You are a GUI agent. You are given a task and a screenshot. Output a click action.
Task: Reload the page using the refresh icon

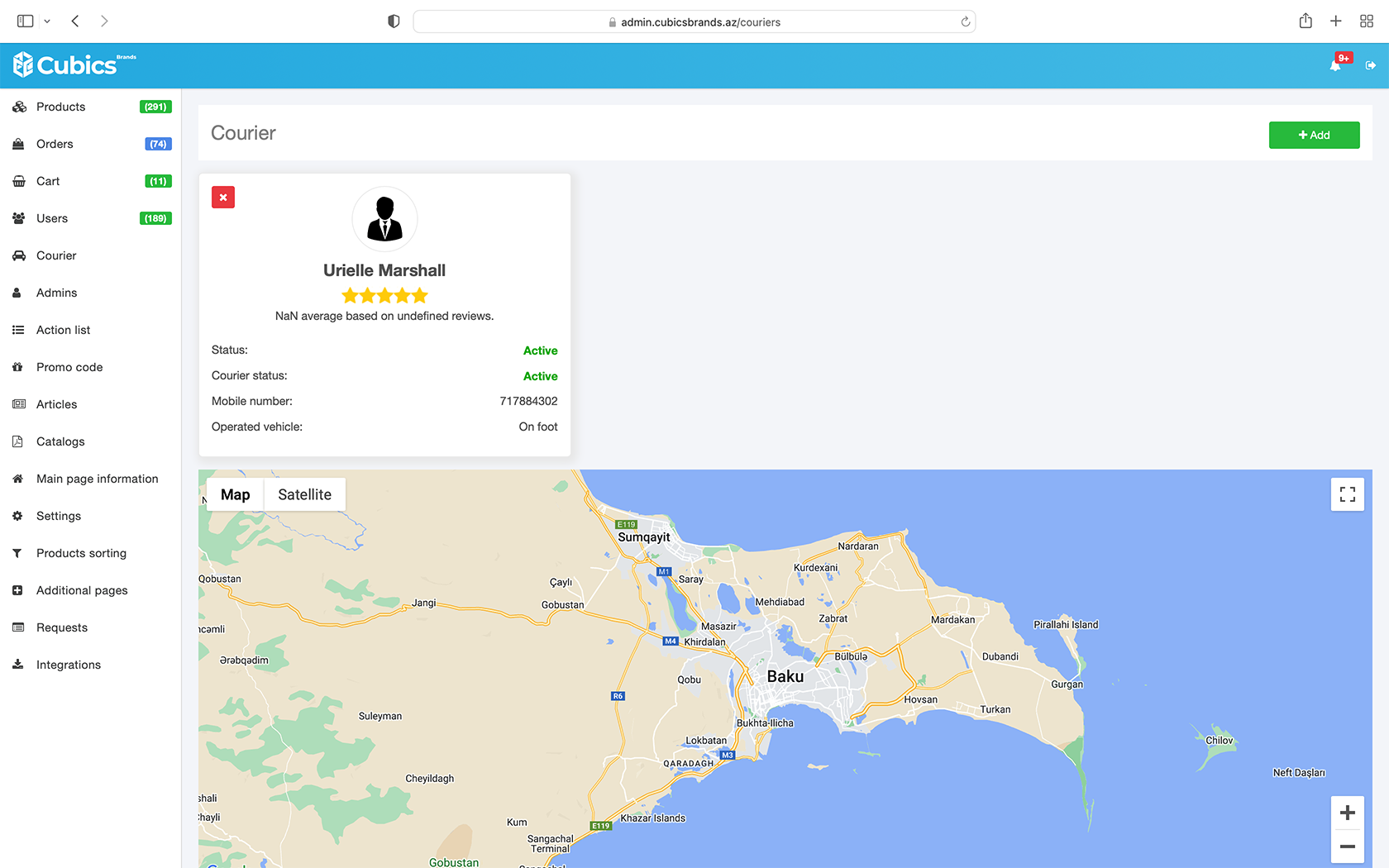point(965,22)
